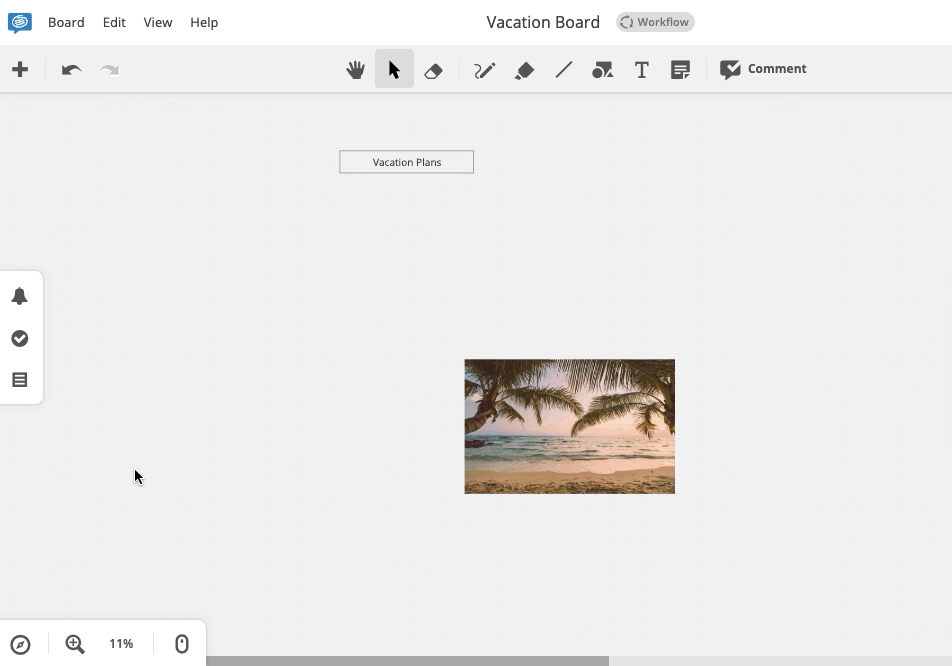This screenshot has height=666, width=952.
Task: Select the Line tool
Action: pos(564,70)
